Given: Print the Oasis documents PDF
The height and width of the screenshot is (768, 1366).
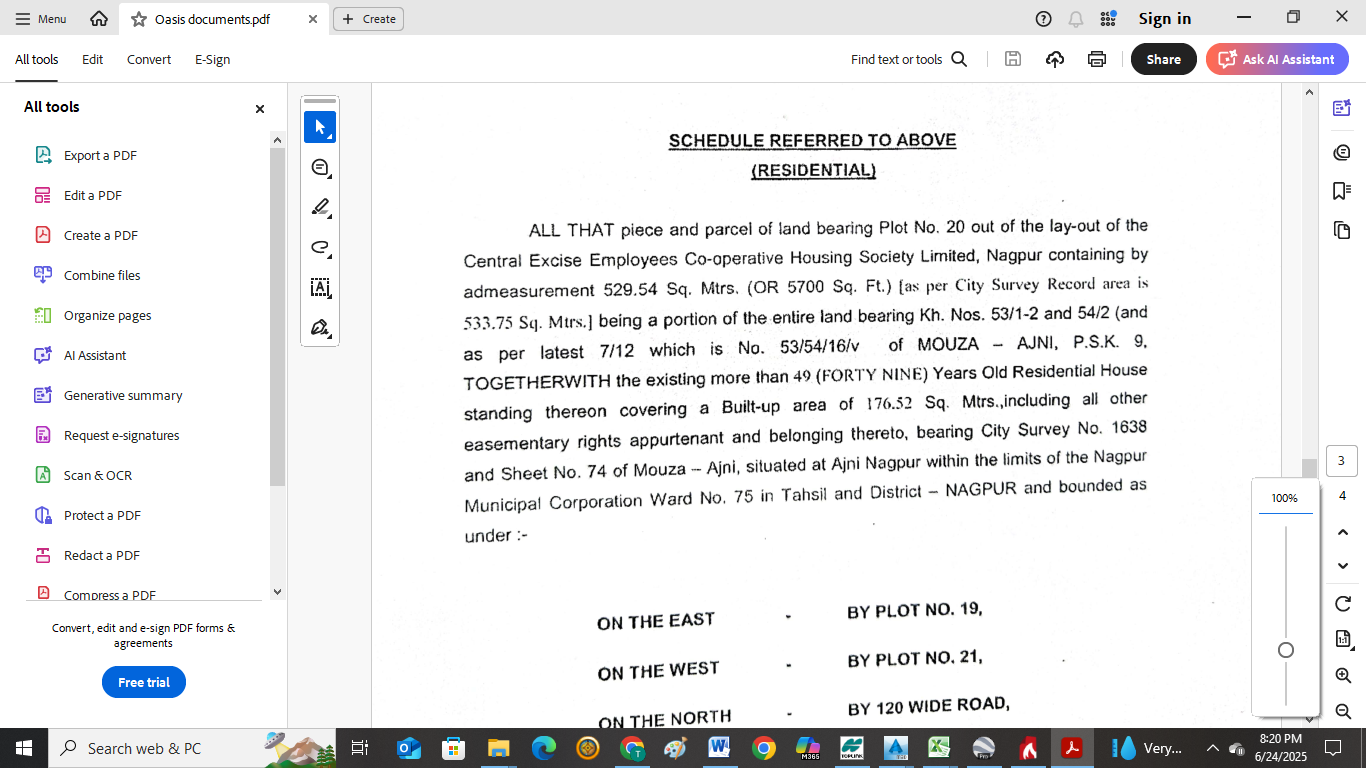Looking at the screenshot, I should click(x=1097, y=59).
